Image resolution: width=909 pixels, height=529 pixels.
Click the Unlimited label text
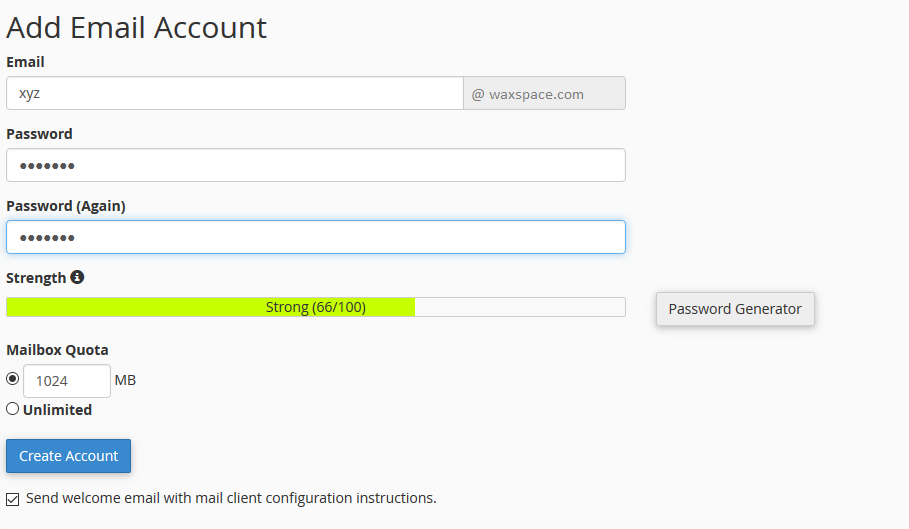pyautogui.click(x=57, y=410)
